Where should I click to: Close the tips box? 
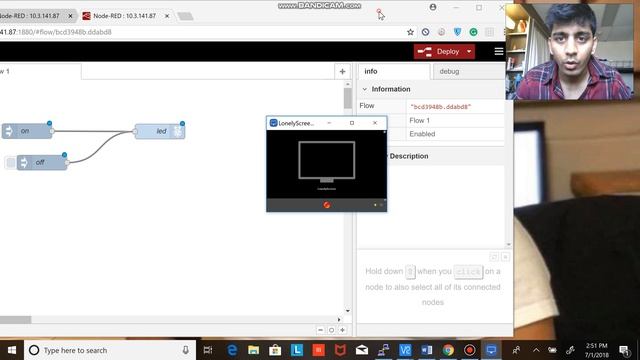click(x=505, y=257)
